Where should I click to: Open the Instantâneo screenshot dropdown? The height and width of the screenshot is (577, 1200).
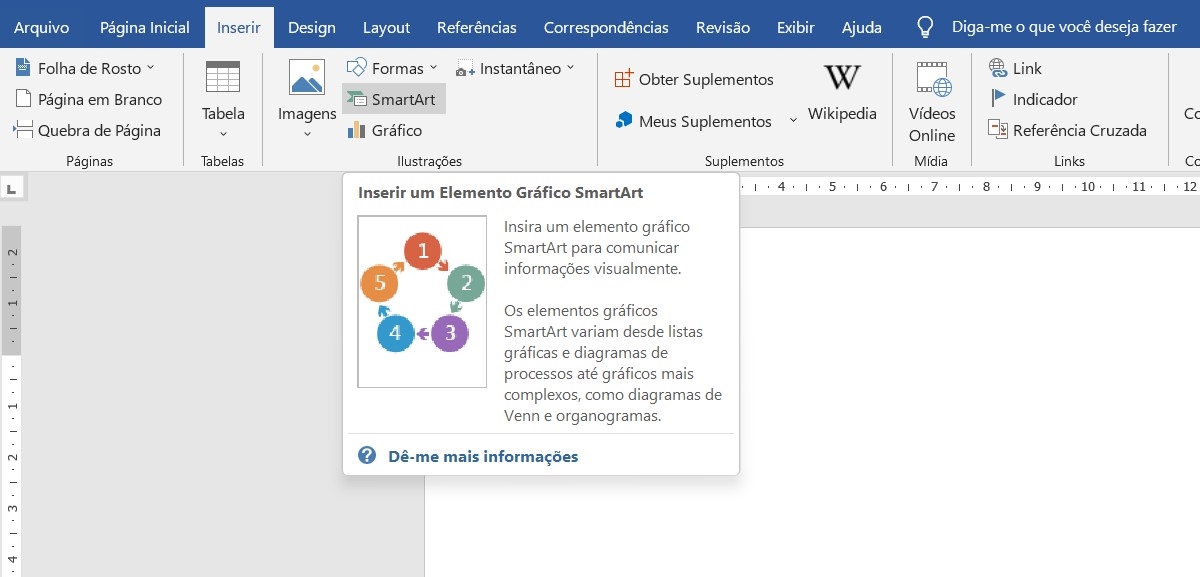click(516, 69)
